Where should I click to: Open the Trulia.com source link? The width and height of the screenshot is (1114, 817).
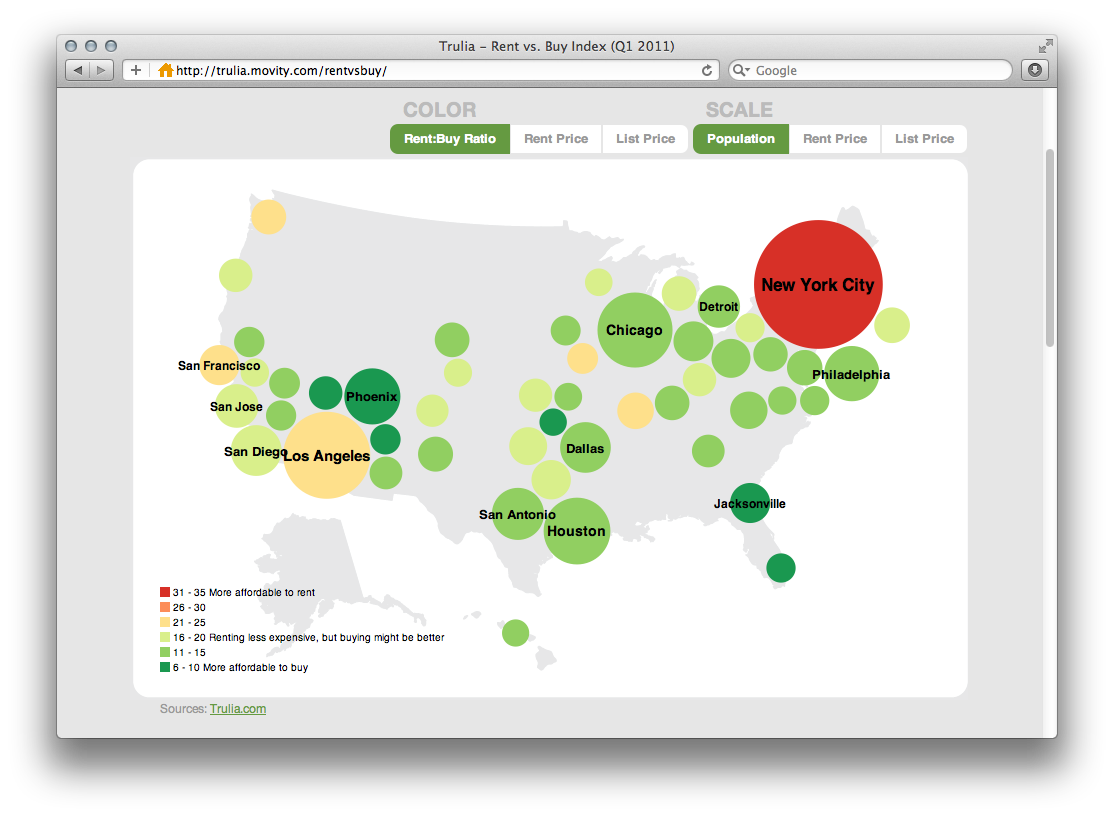pos(238,709)
